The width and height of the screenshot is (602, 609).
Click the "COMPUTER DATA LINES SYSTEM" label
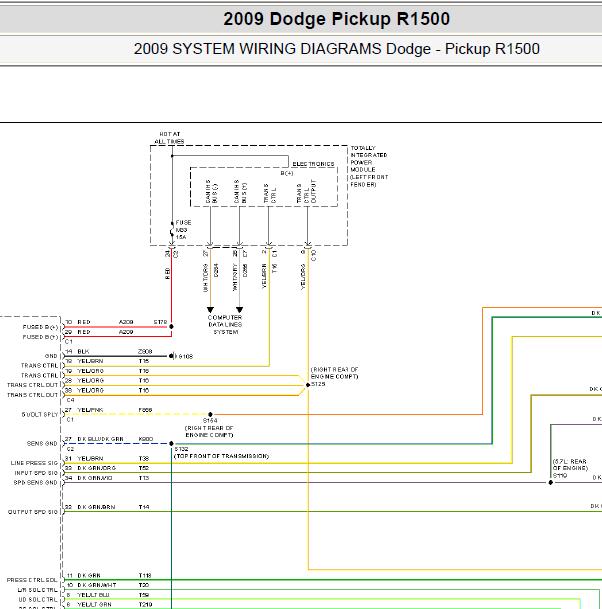click(225, 325)
